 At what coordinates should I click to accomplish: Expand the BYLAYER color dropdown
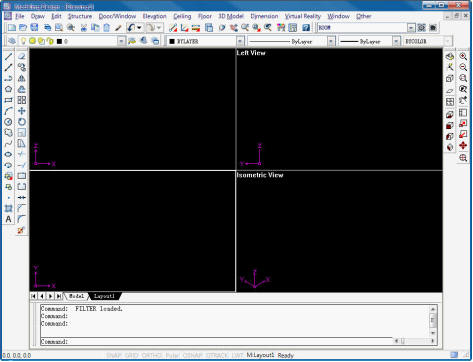point(240,41)
